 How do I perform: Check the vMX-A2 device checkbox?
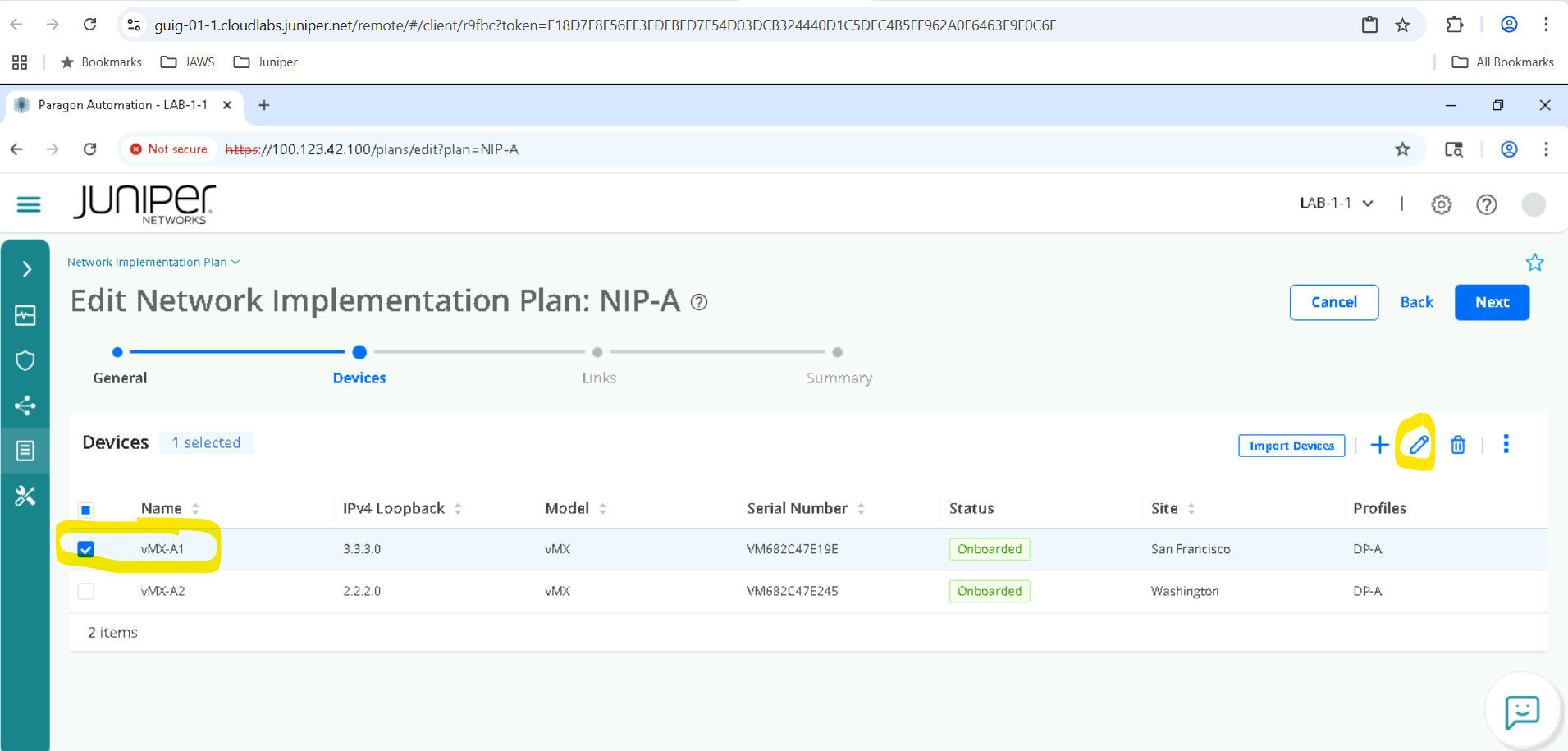86,591
